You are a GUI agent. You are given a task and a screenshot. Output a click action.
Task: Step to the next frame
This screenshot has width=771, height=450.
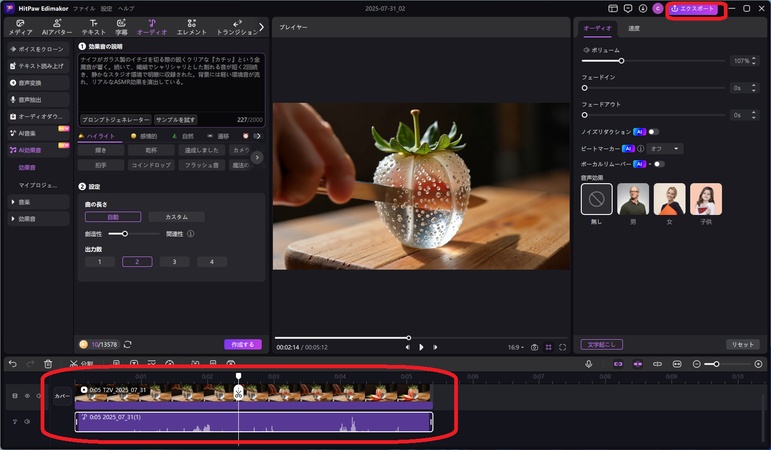click(x=435, y=347)
